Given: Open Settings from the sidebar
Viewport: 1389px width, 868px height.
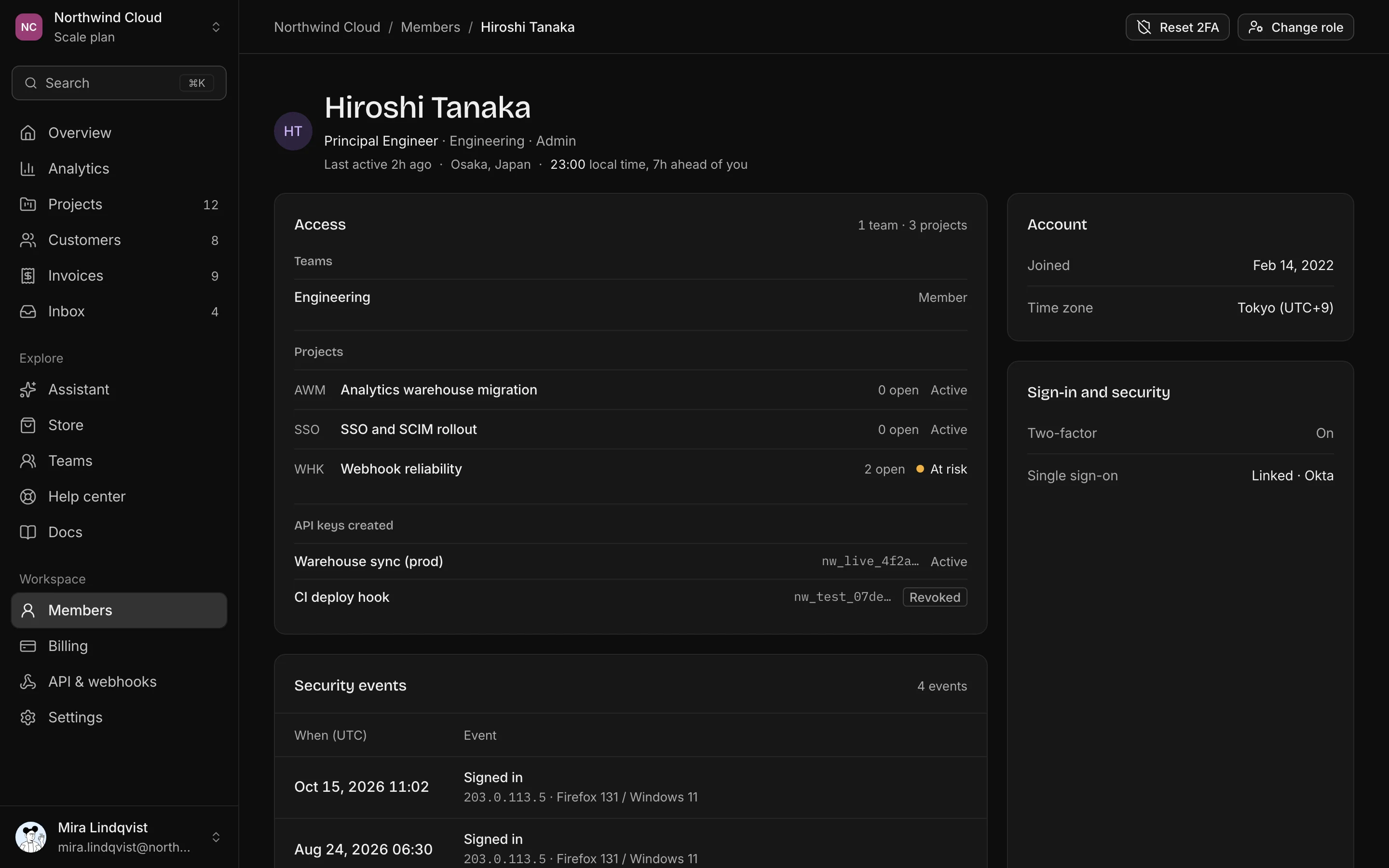Looking at the screenshot, I should tap(119, 717).
